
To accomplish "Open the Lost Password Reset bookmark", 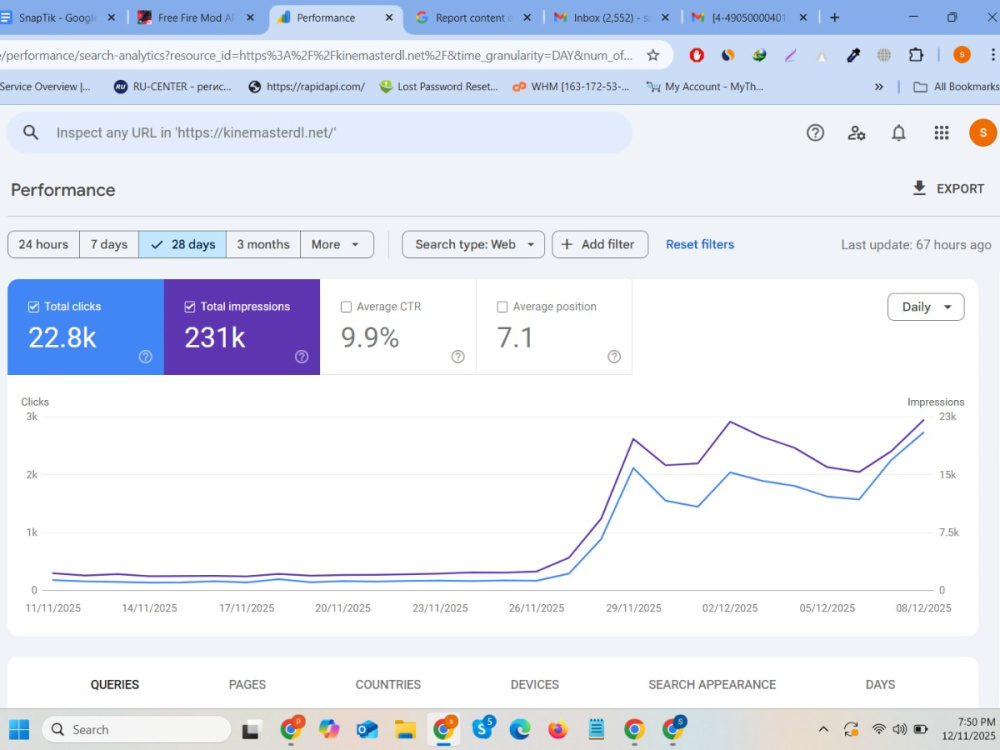I will click(x=439, y=87).
